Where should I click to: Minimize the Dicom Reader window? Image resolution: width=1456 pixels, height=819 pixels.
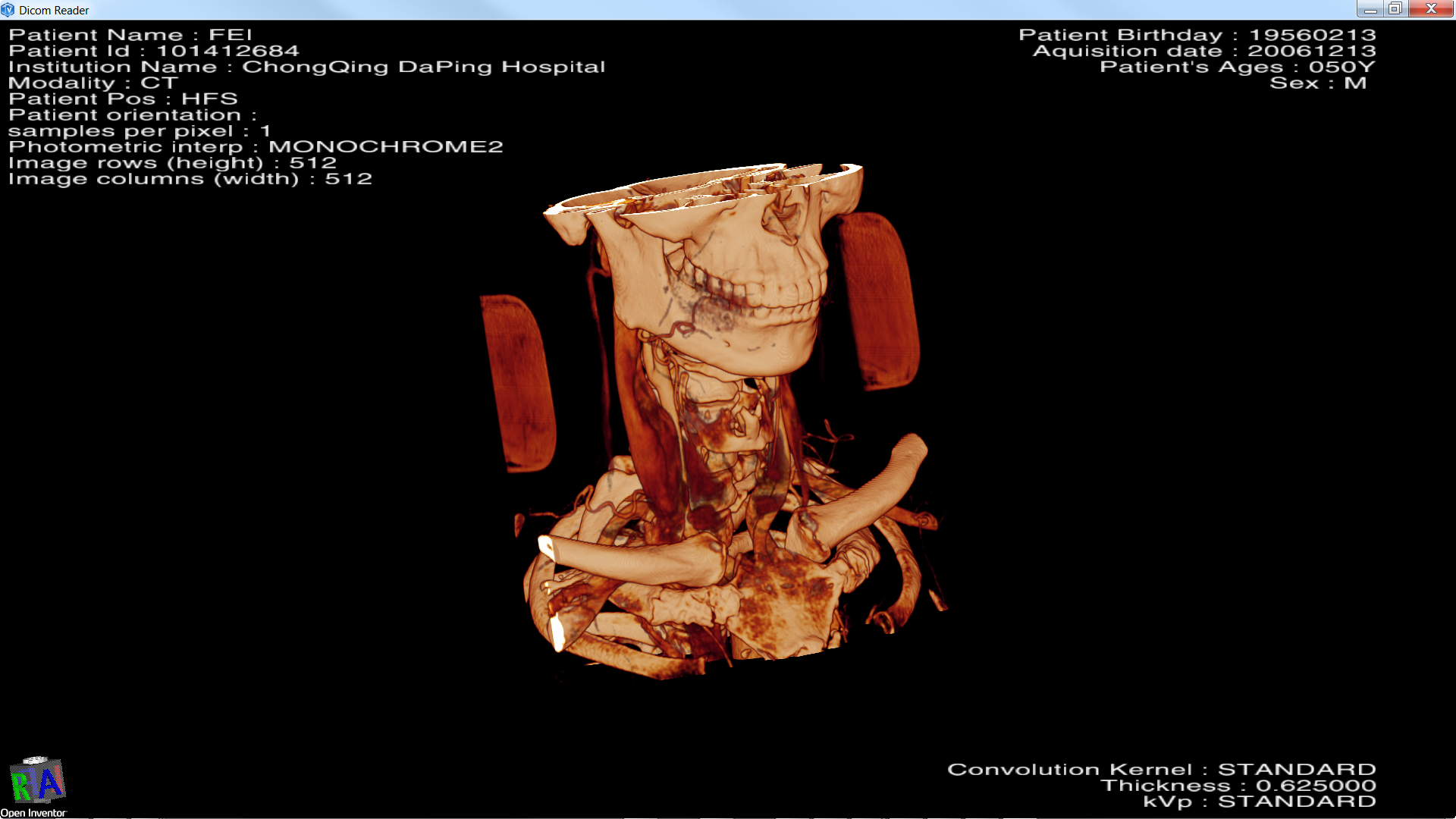pos(1370,9)
